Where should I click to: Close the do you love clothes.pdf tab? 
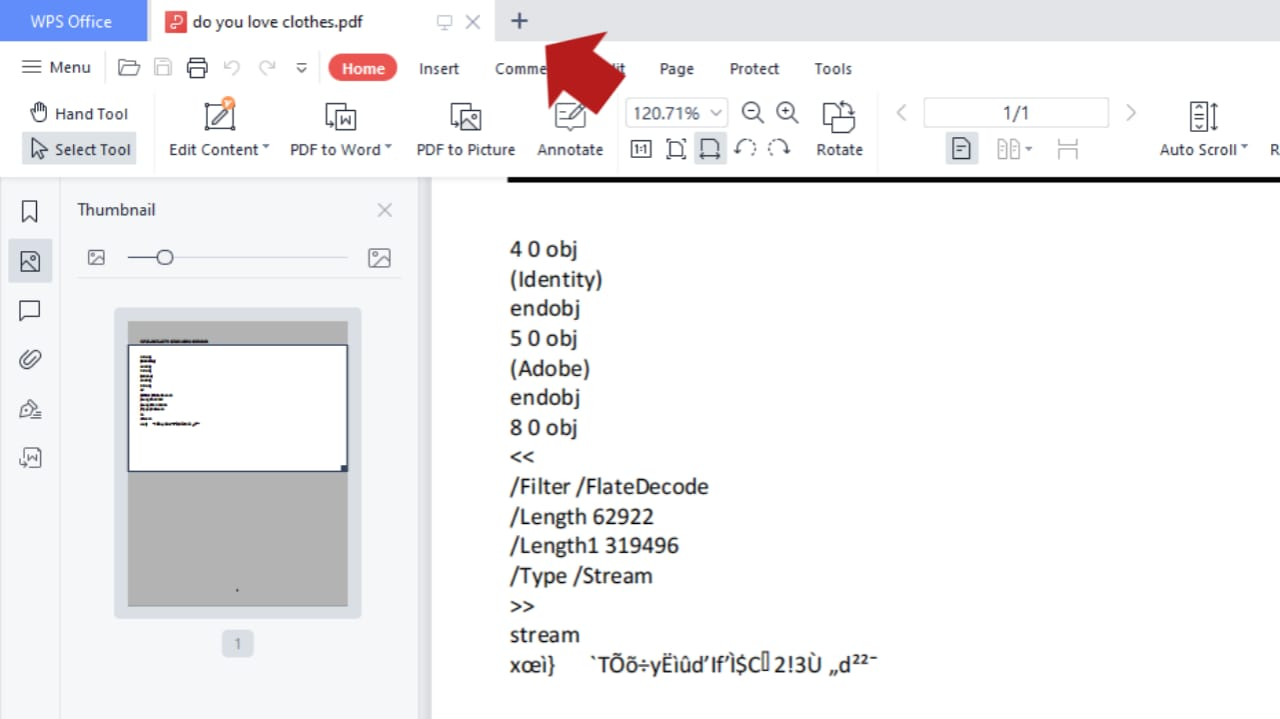tap(473, 21)
